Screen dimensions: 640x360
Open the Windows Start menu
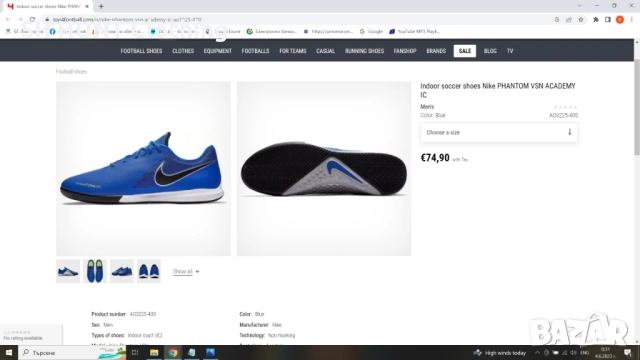9,352
